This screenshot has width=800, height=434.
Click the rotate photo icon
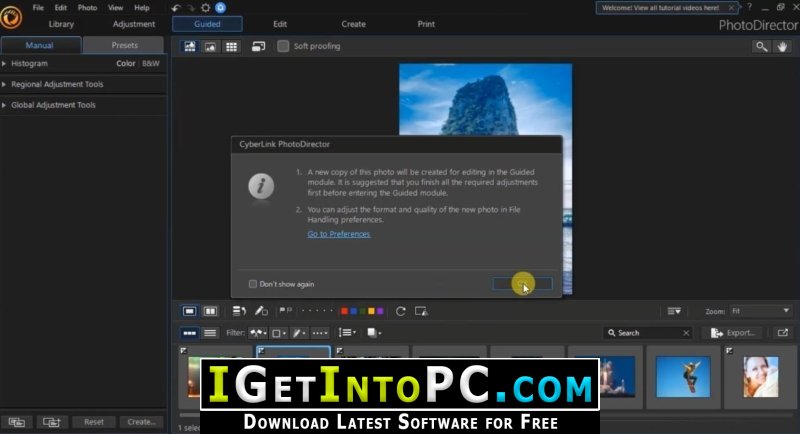401,311
